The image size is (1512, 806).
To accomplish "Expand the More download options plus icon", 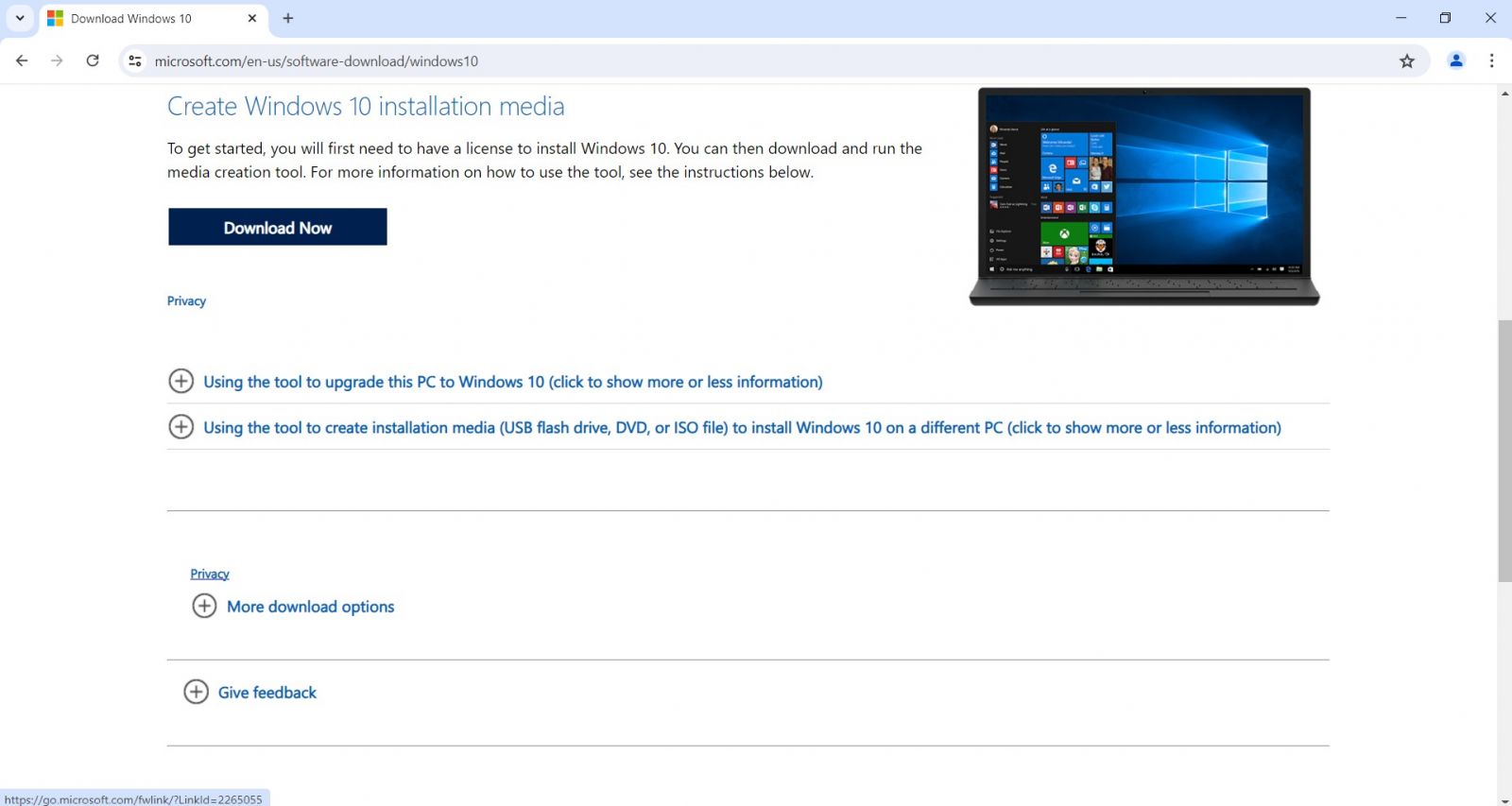I will click(204, 606).
